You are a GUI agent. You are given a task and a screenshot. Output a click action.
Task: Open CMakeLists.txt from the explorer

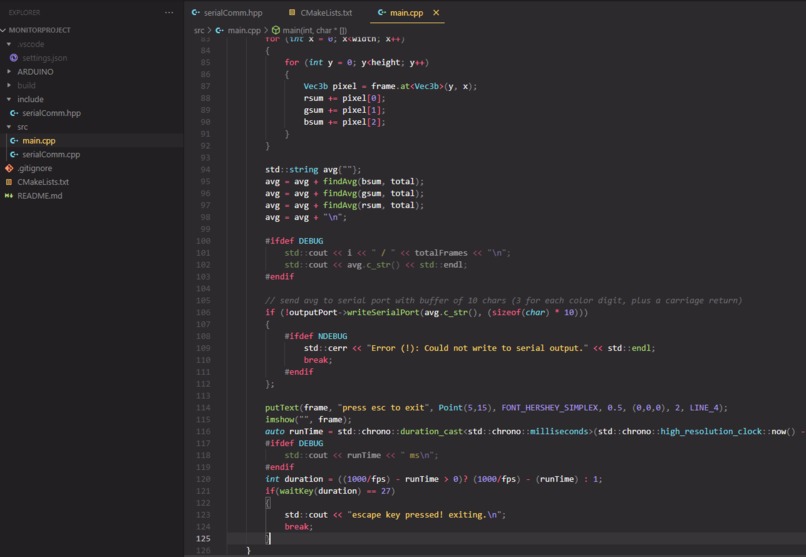pos(43,182)
